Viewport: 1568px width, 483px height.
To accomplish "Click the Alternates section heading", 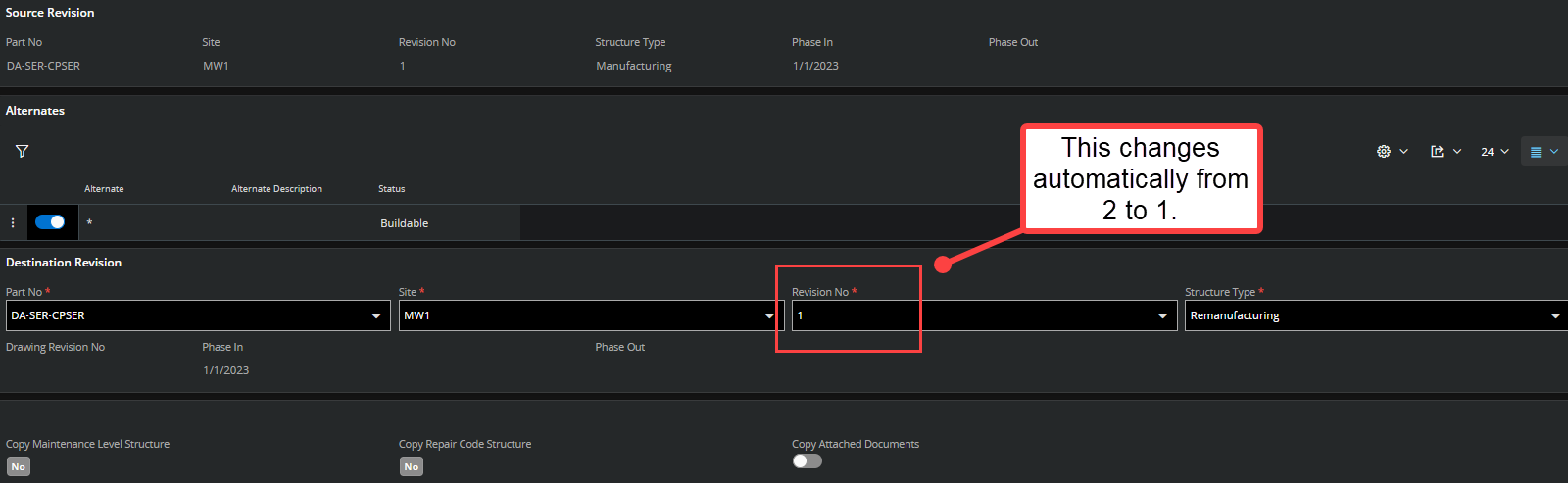I will pyautogui.click(x=35, y=111).
